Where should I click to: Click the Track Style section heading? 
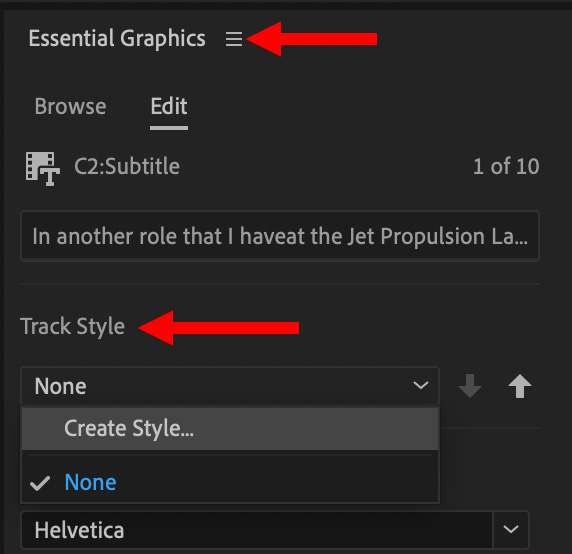click(73, 326)
